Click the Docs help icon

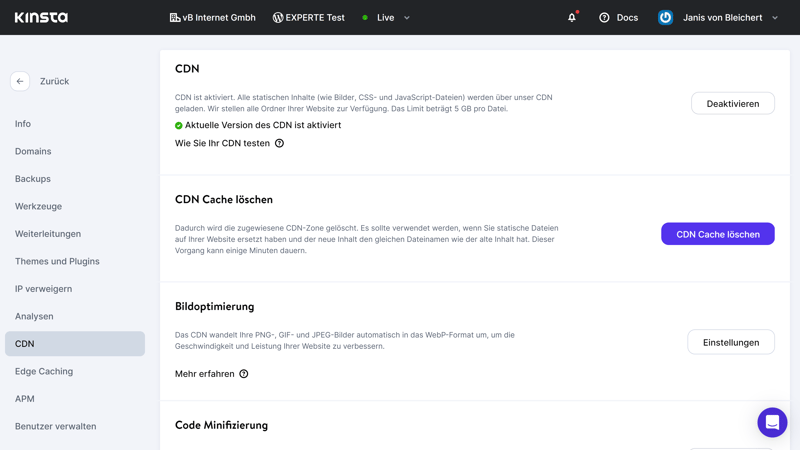tap(604, 17)
